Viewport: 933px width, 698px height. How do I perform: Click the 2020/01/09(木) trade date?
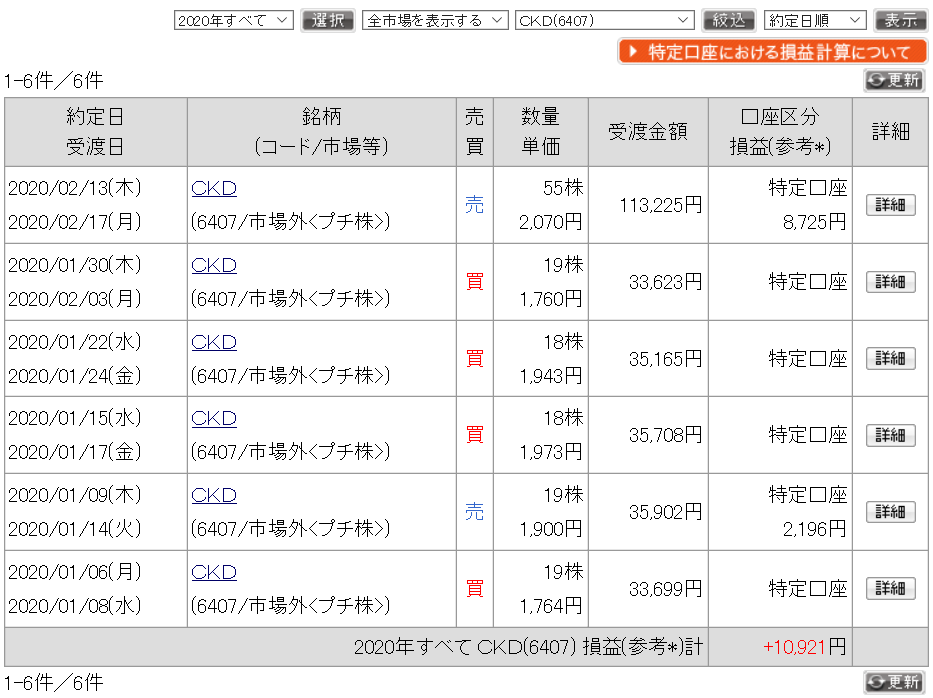pos(75,495)
